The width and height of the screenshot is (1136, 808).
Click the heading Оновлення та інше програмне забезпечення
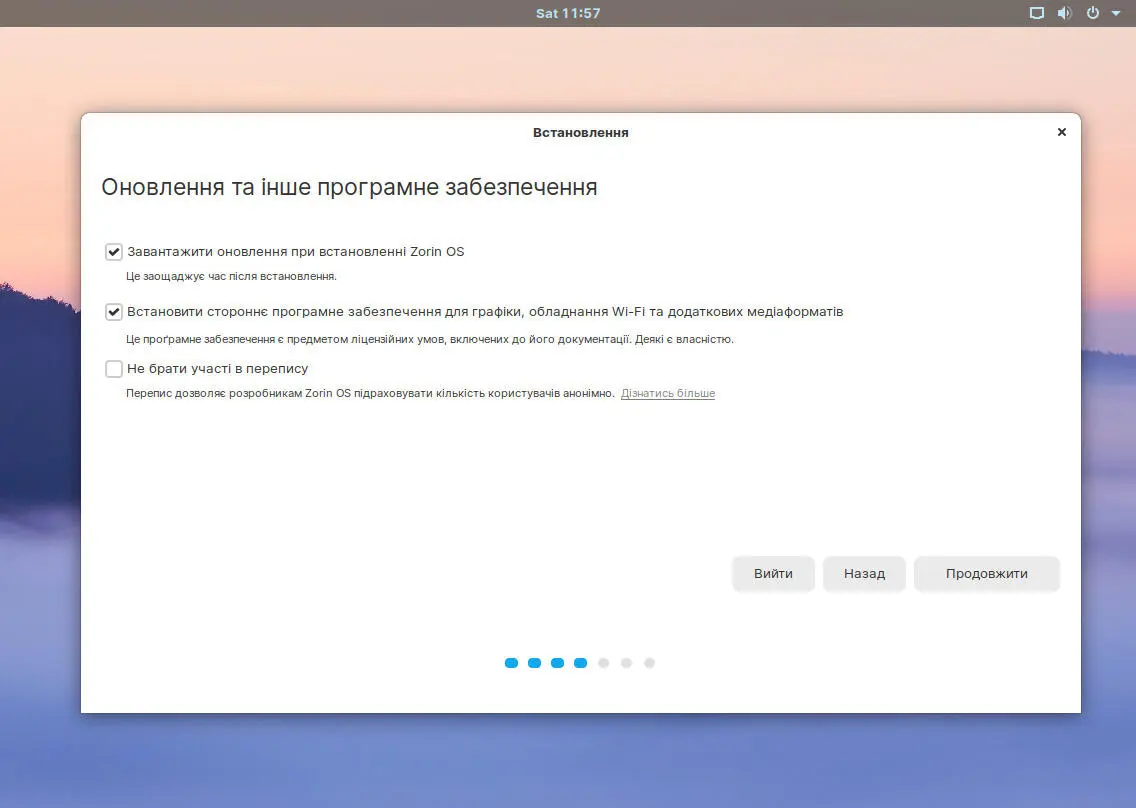click(x=349, y=187)
